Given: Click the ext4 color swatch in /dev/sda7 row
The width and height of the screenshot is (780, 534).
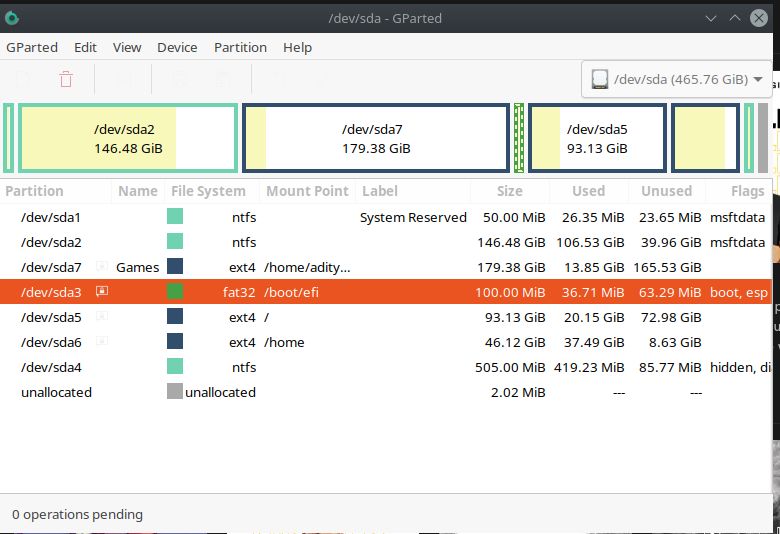Looking at the screenshot, I should [x=175, y=266].
